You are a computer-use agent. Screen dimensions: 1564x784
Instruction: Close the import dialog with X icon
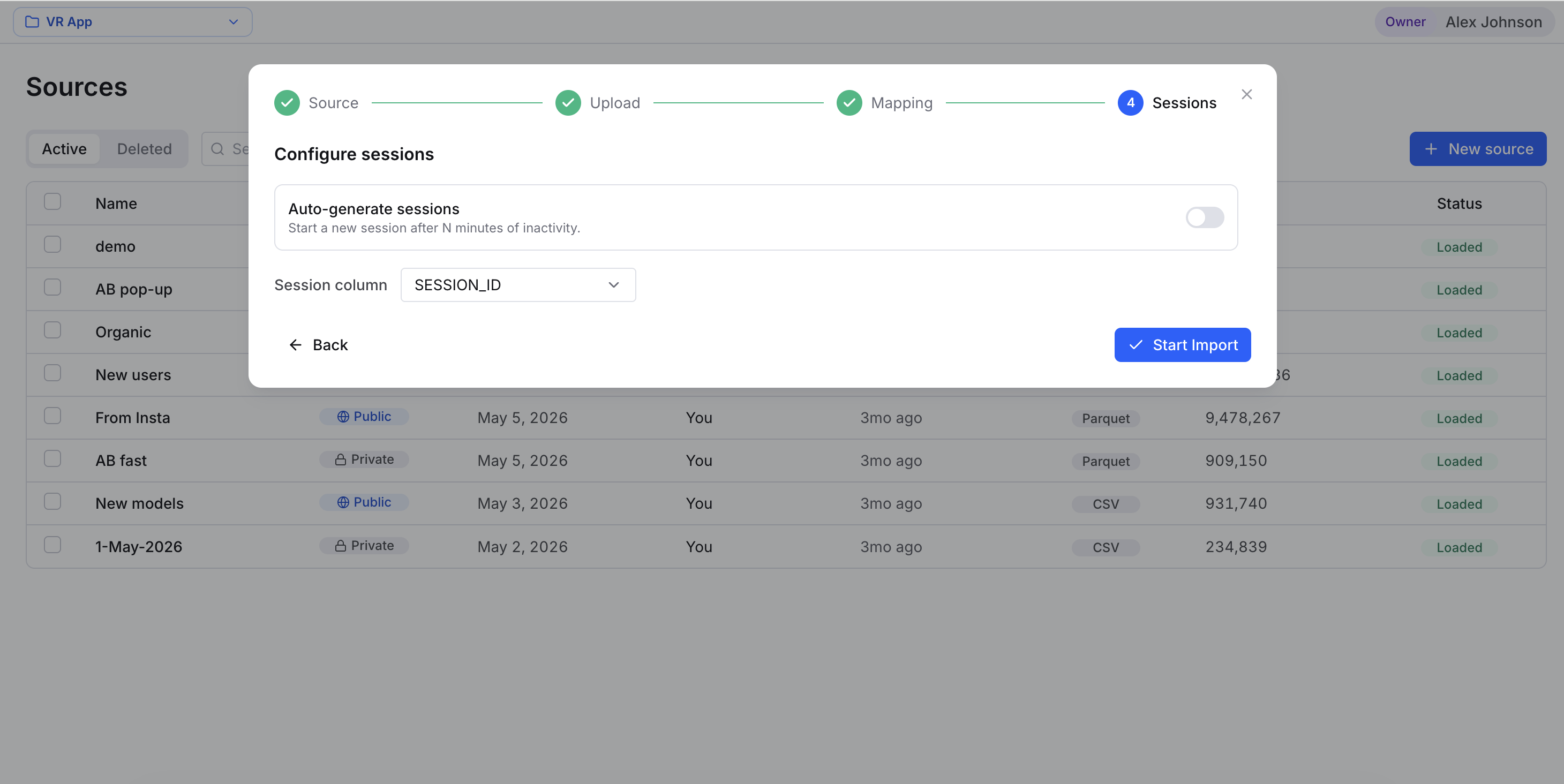[x=1246, y=95]
